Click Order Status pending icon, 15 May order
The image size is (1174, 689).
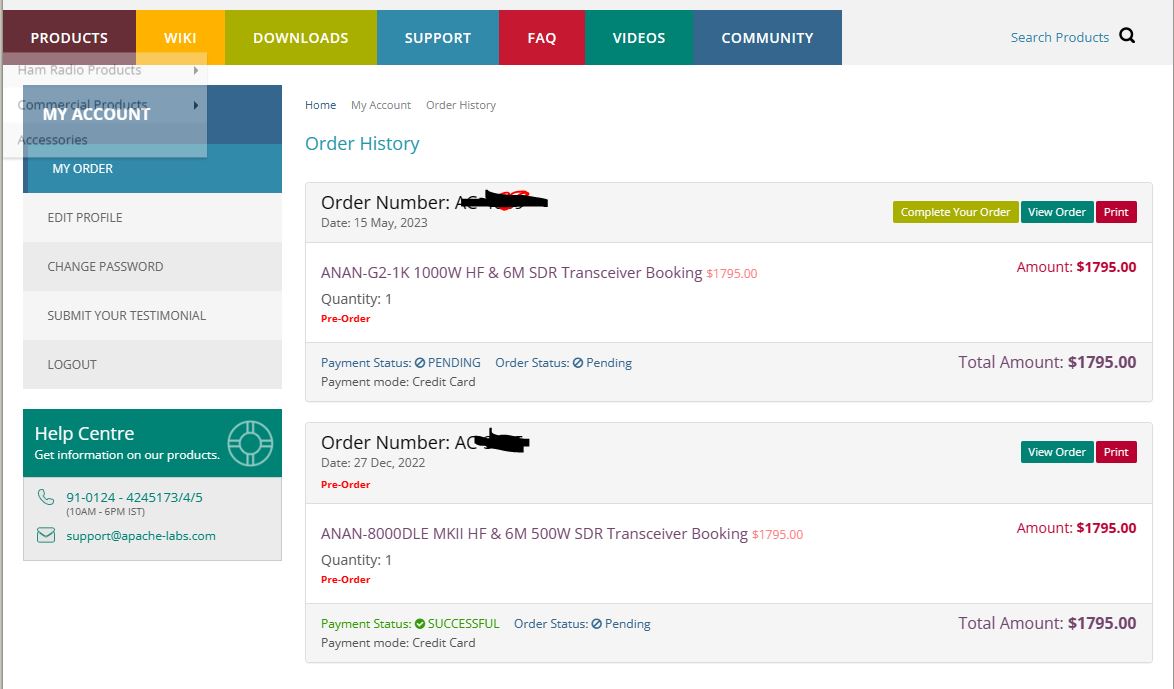coord(578,362)
